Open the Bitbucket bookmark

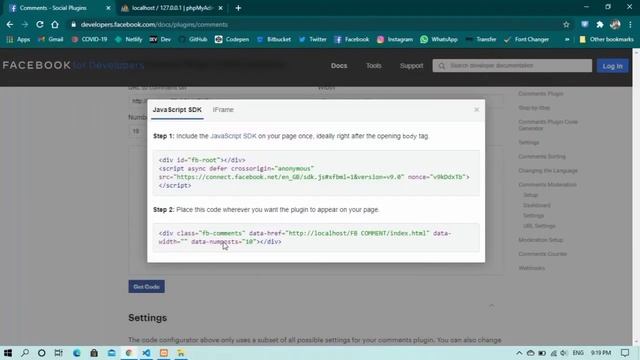[274, 39]
